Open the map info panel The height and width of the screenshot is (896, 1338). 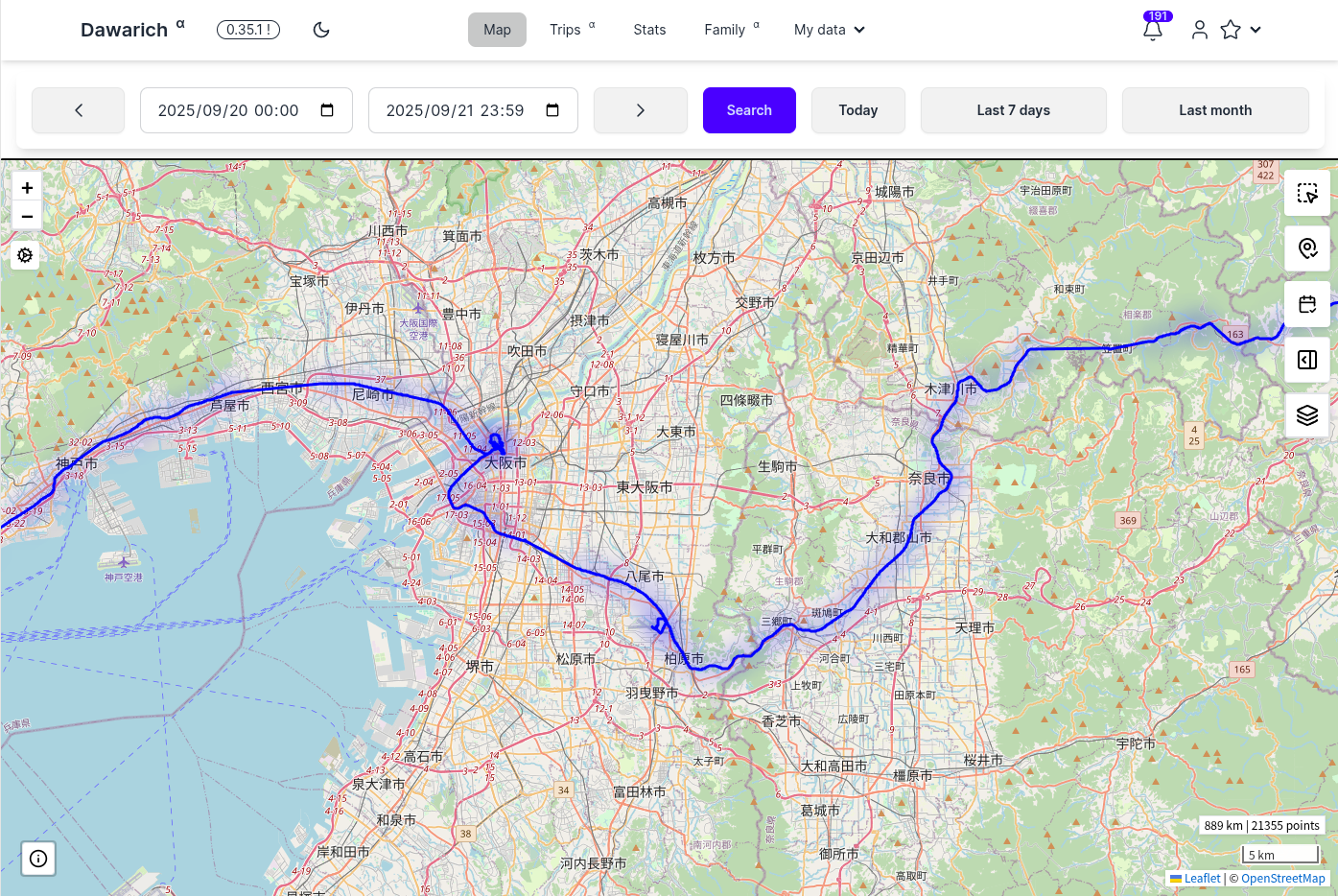37,859
